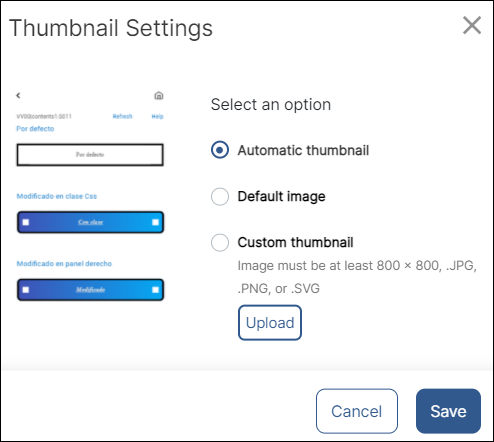Click the blue Modificado button
The image size is (494, 442).
90,290
